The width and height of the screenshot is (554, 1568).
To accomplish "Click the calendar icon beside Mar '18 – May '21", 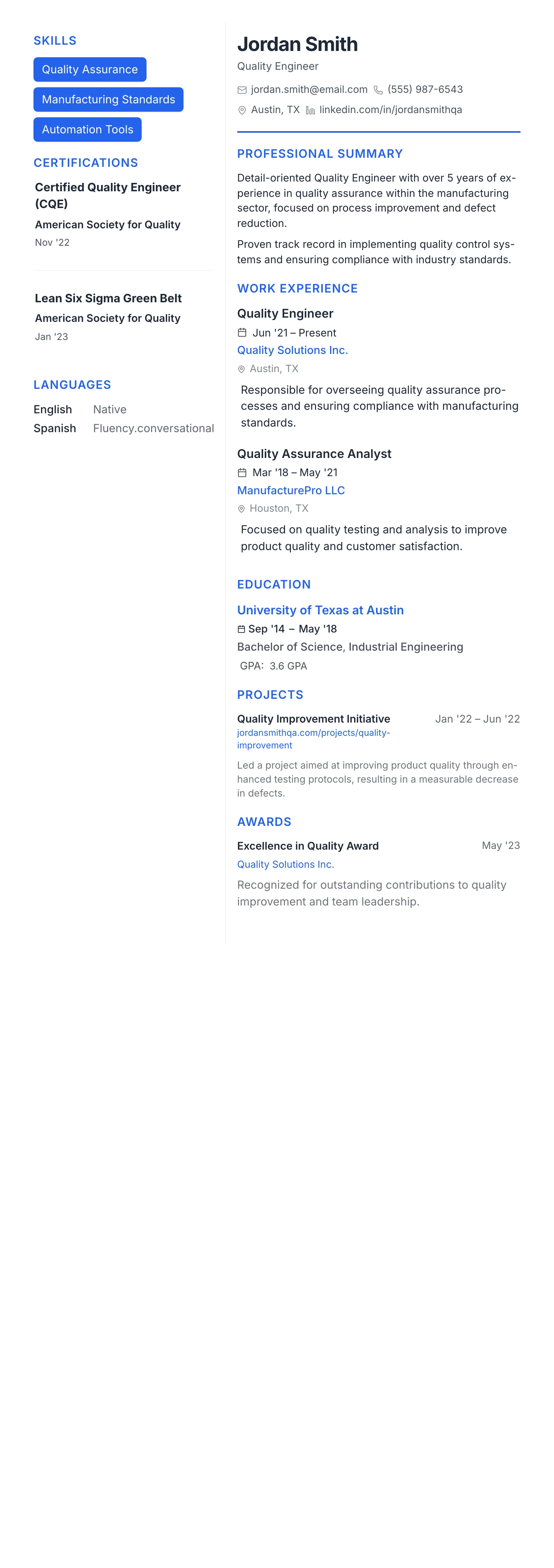I will [x=242, y=473].
